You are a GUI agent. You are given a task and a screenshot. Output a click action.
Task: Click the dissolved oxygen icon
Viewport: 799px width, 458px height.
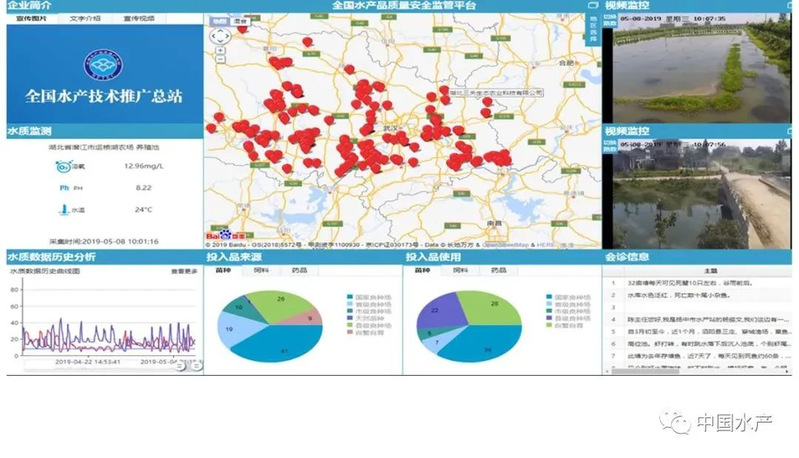[x=63, y=166]
